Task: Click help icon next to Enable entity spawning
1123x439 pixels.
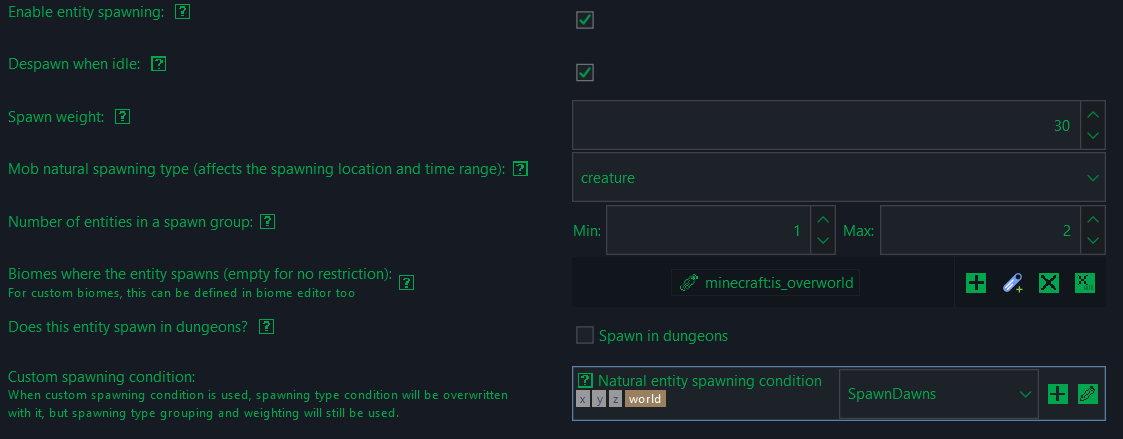Action: (183, 12)
